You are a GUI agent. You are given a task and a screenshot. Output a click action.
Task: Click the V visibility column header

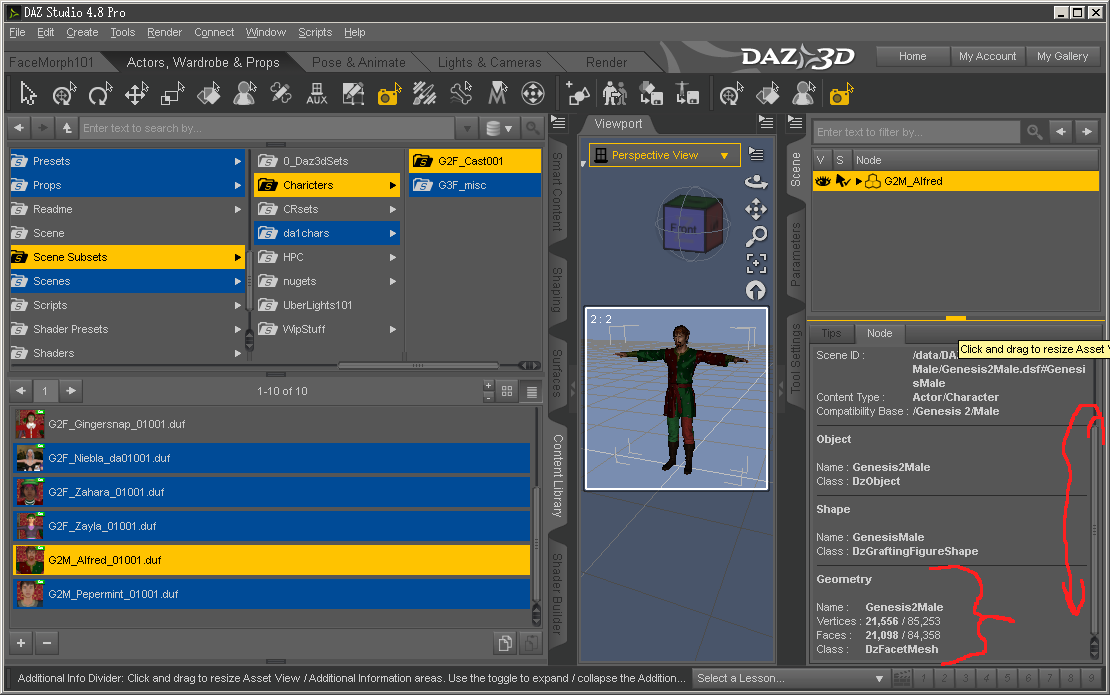point(820,160)
